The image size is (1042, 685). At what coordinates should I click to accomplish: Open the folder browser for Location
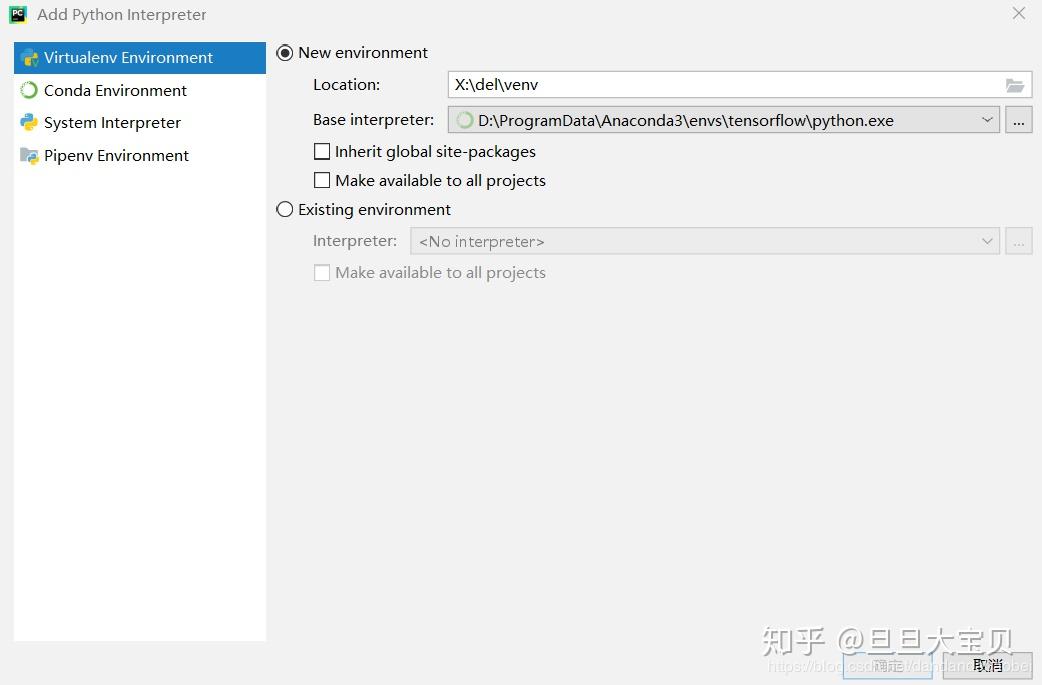pyautogui.click(x=1014, y=84)
